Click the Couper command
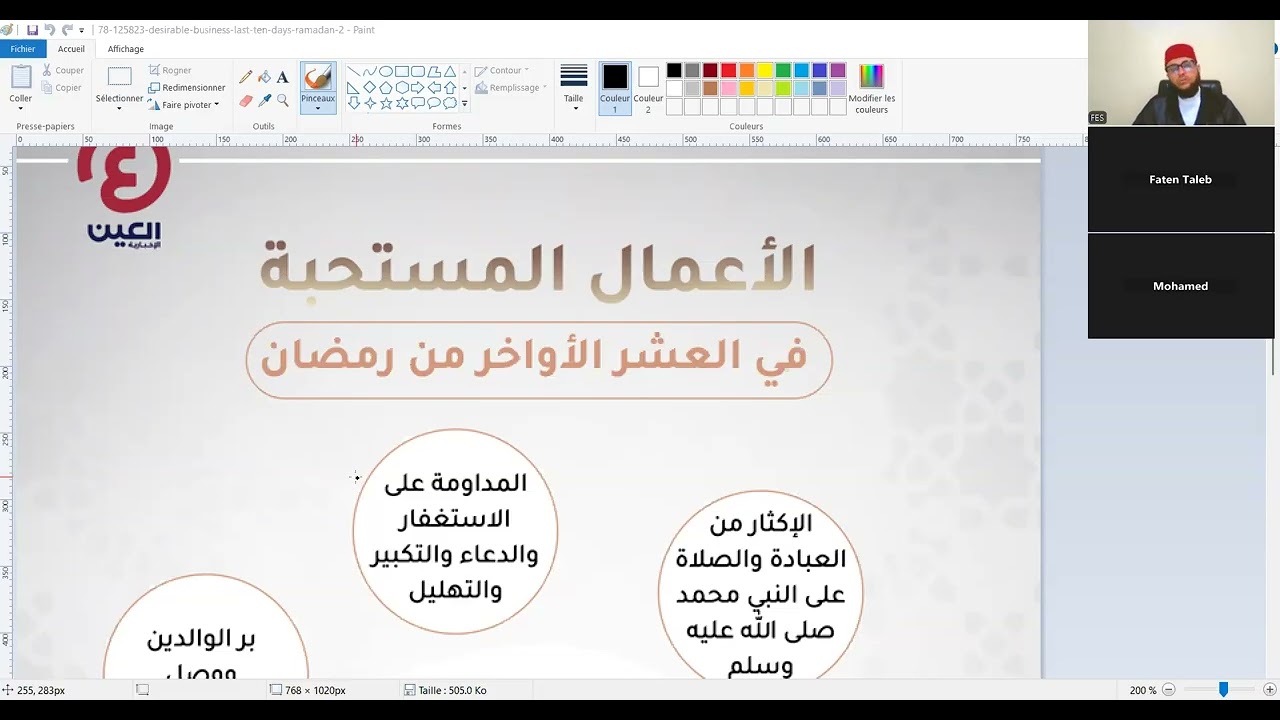The image size is (1280, 720). click(x=63, y=70)
